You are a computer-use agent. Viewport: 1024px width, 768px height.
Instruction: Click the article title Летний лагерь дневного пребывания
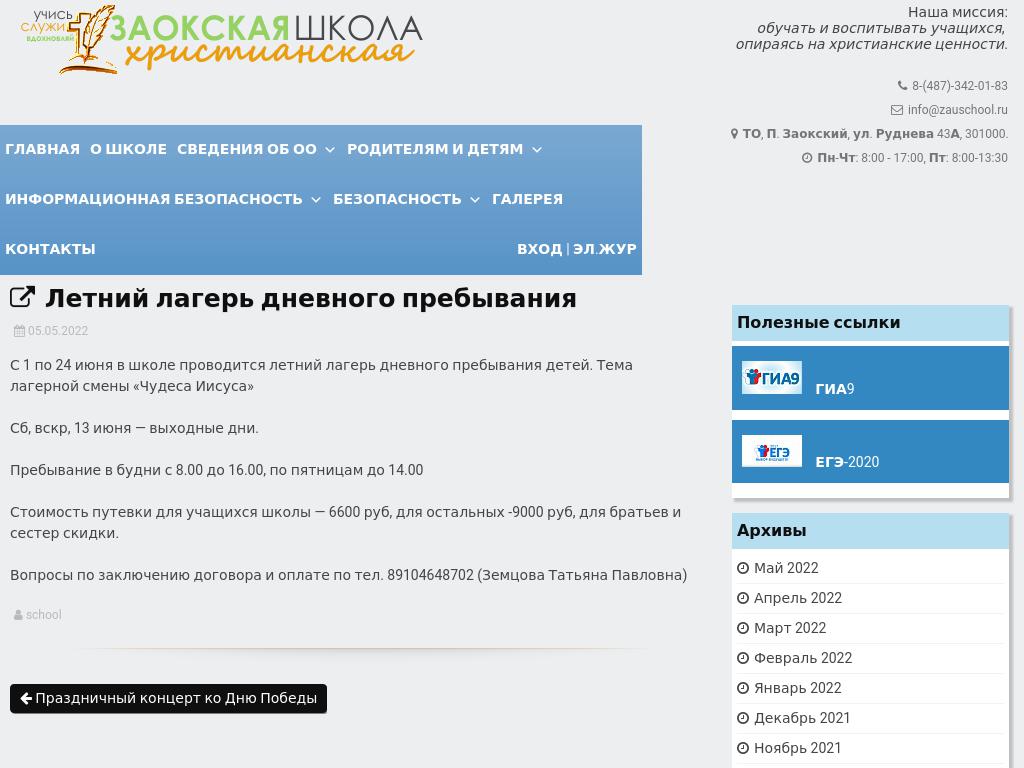tap(311, 298)
